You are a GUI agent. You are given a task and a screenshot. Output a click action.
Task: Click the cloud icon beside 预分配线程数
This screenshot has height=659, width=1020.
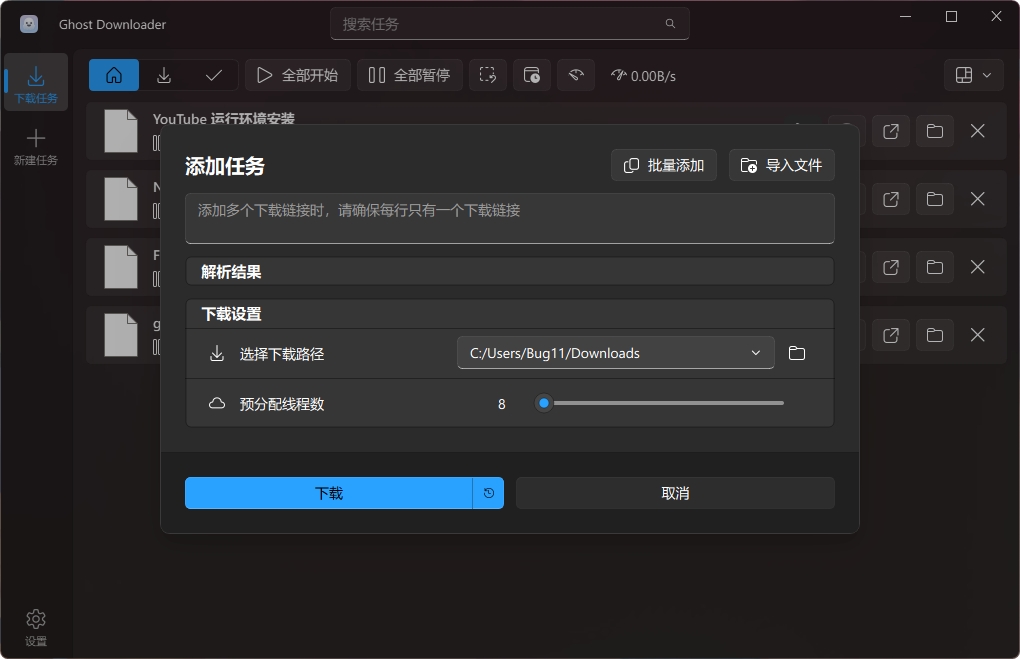point(217,403)
